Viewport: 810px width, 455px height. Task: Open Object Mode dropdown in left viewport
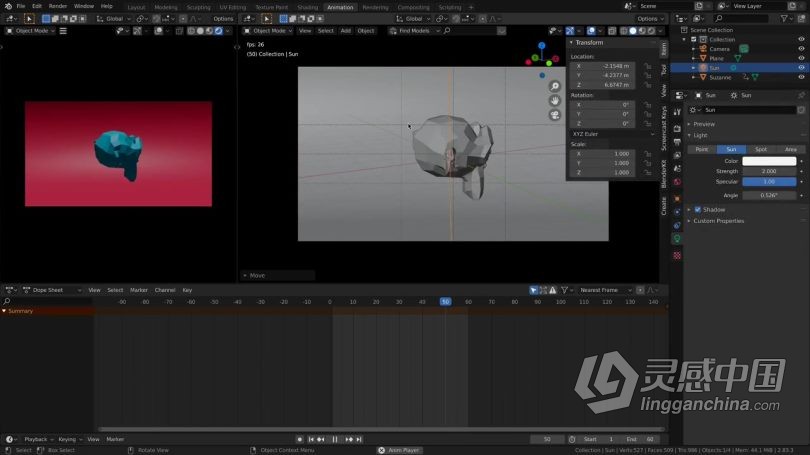[x=30, y=31]
